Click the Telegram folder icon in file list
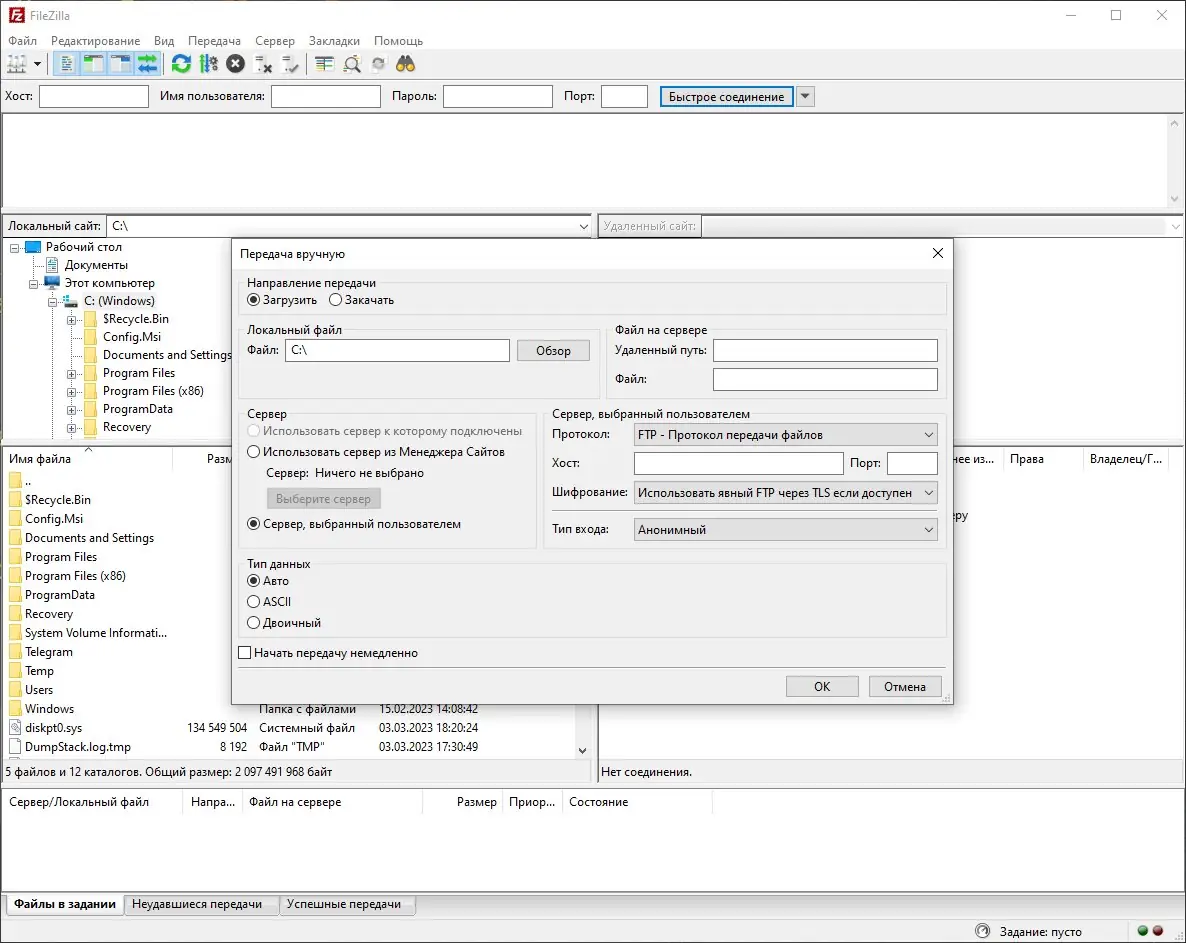The width and height of the screenshot is (1186, 943). (14, 652)
